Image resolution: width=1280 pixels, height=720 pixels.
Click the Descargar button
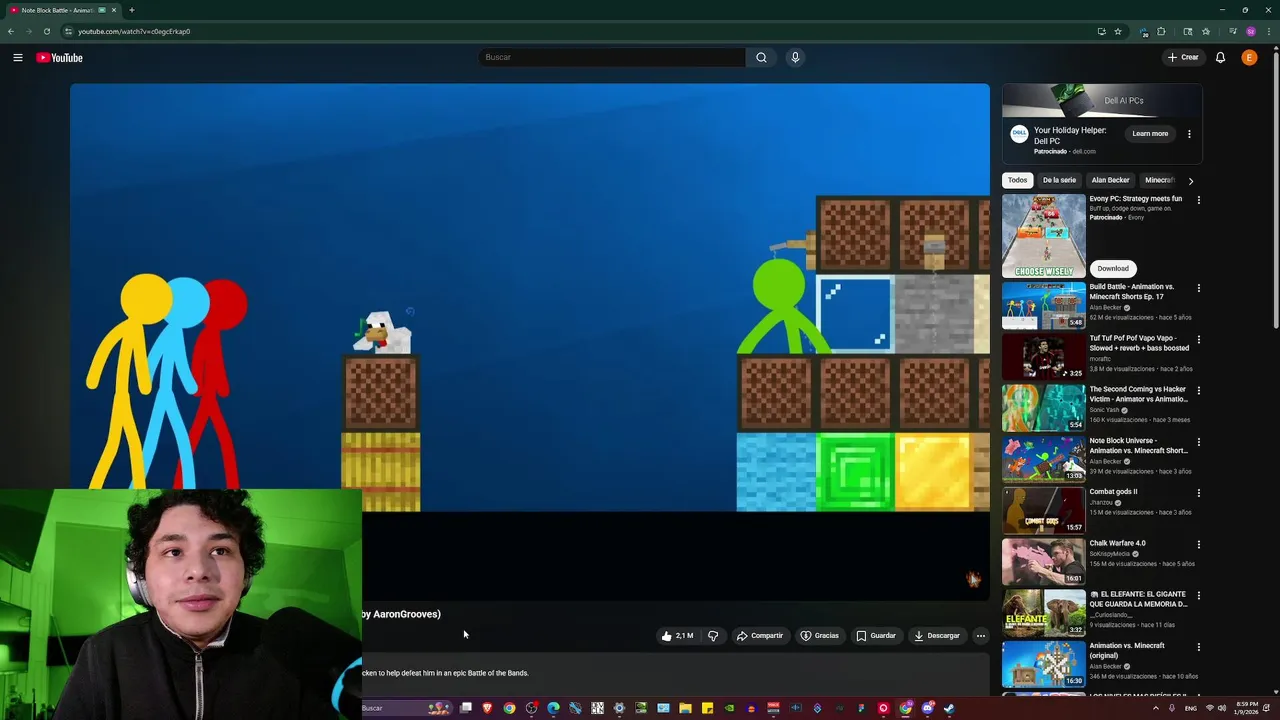click(x=937, y=636)
